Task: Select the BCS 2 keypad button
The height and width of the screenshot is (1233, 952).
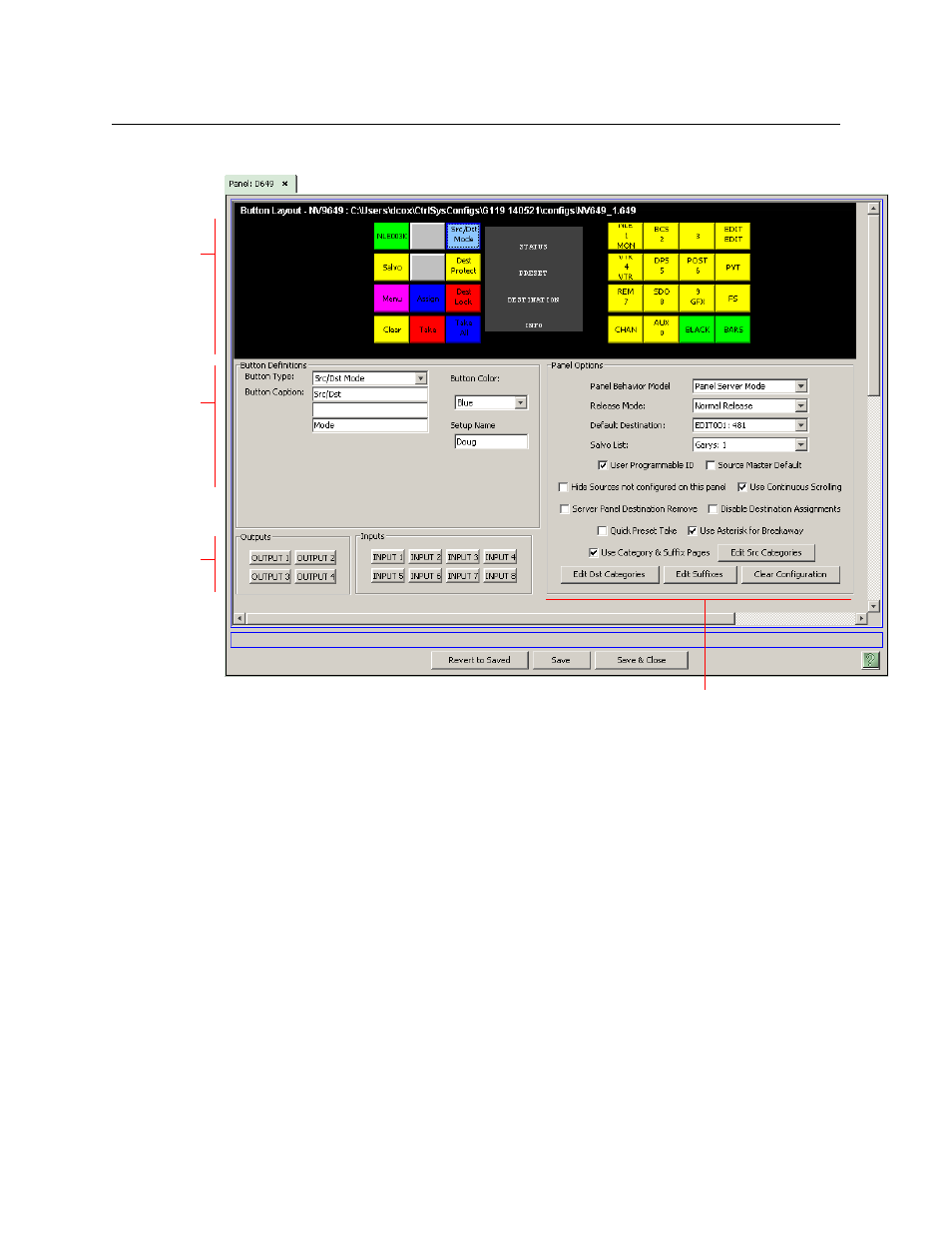Action: click(x=662, y=236)
